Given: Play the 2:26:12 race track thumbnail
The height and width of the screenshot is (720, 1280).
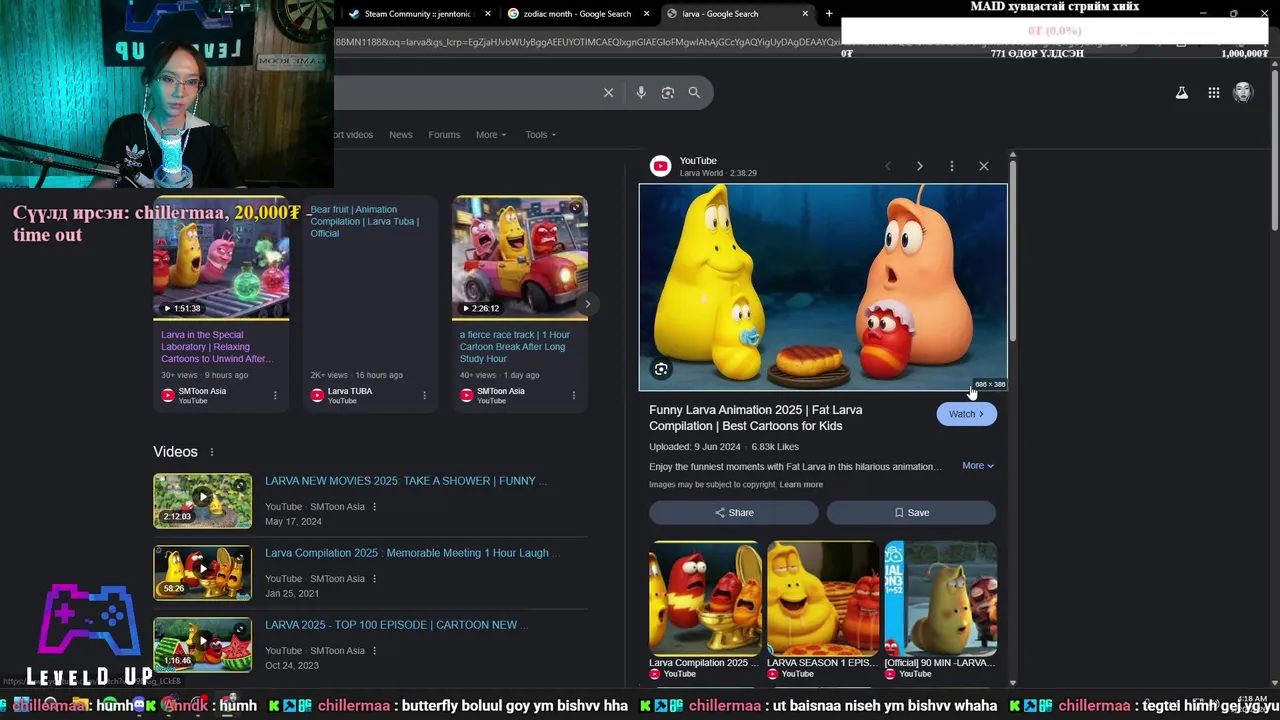Looking at the screenshot, I should [519, 257].
